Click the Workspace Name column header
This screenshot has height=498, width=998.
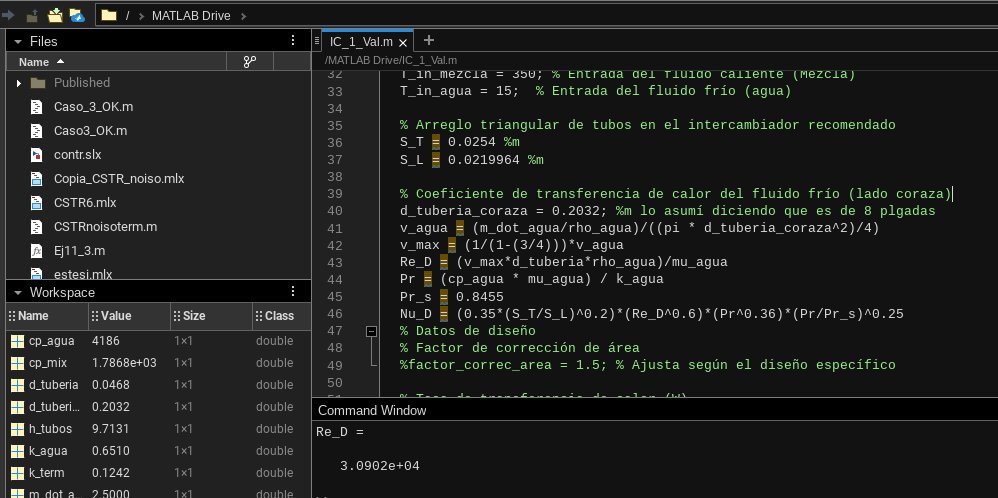[x=47, y=316]
